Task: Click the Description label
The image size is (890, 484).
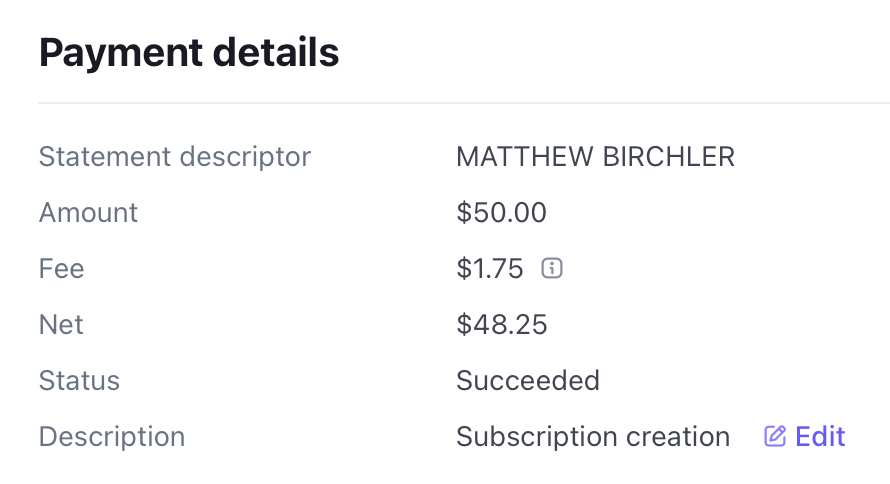Action: pyautogui.click(x=112, y=437)
